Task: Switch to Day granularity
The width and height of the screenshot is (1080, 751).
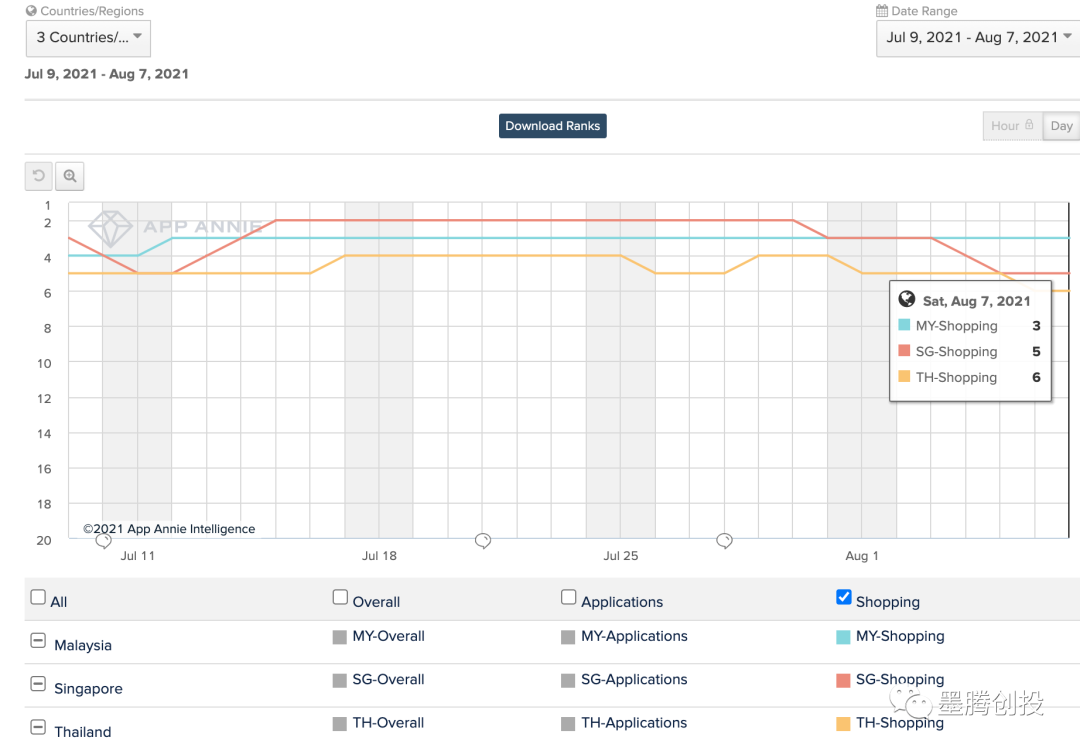Action: [1061, 126]
